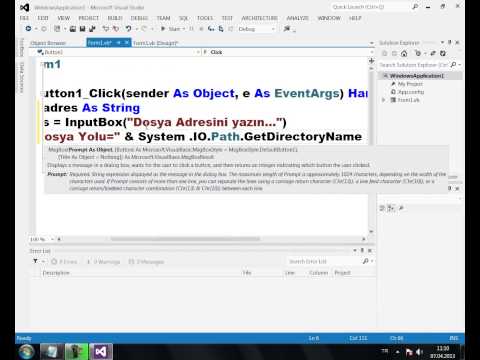Open Solution Explorer window options dropdown
The height and width of the screenshot is (360, 480).
click(x=442, y=42)
